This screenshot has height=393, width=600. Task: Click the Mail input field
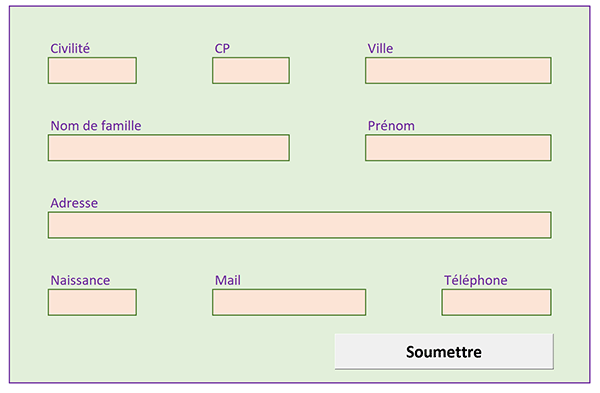289,302
